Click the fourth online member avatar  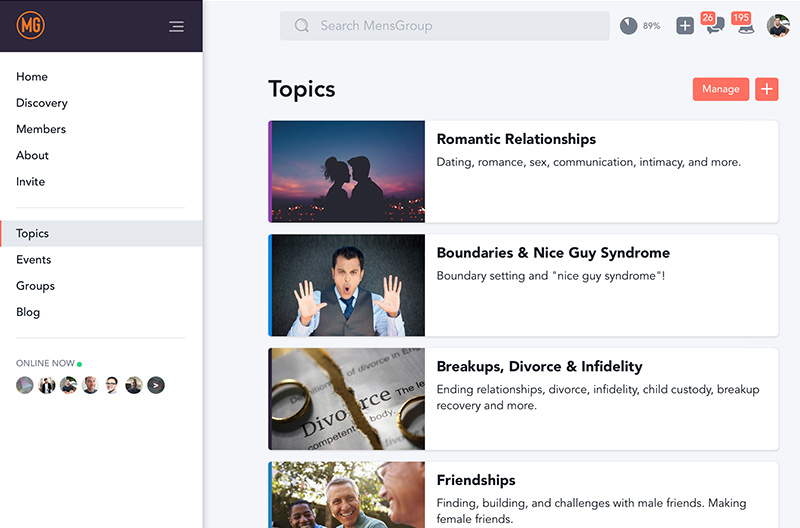click(x=90, y=385)
